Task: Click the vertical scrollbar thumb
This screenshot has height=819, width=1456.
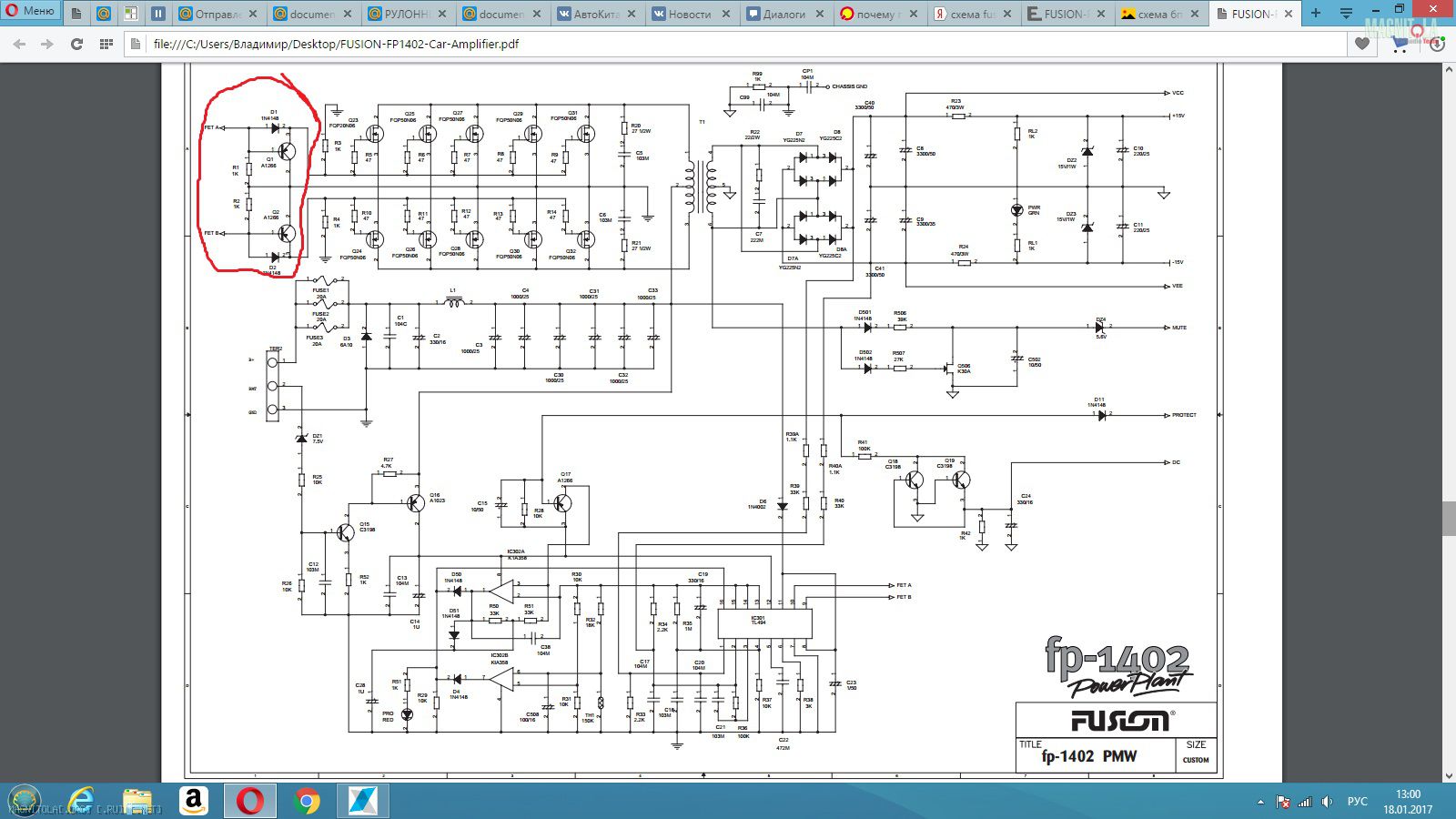Action: click(1448, 519)
